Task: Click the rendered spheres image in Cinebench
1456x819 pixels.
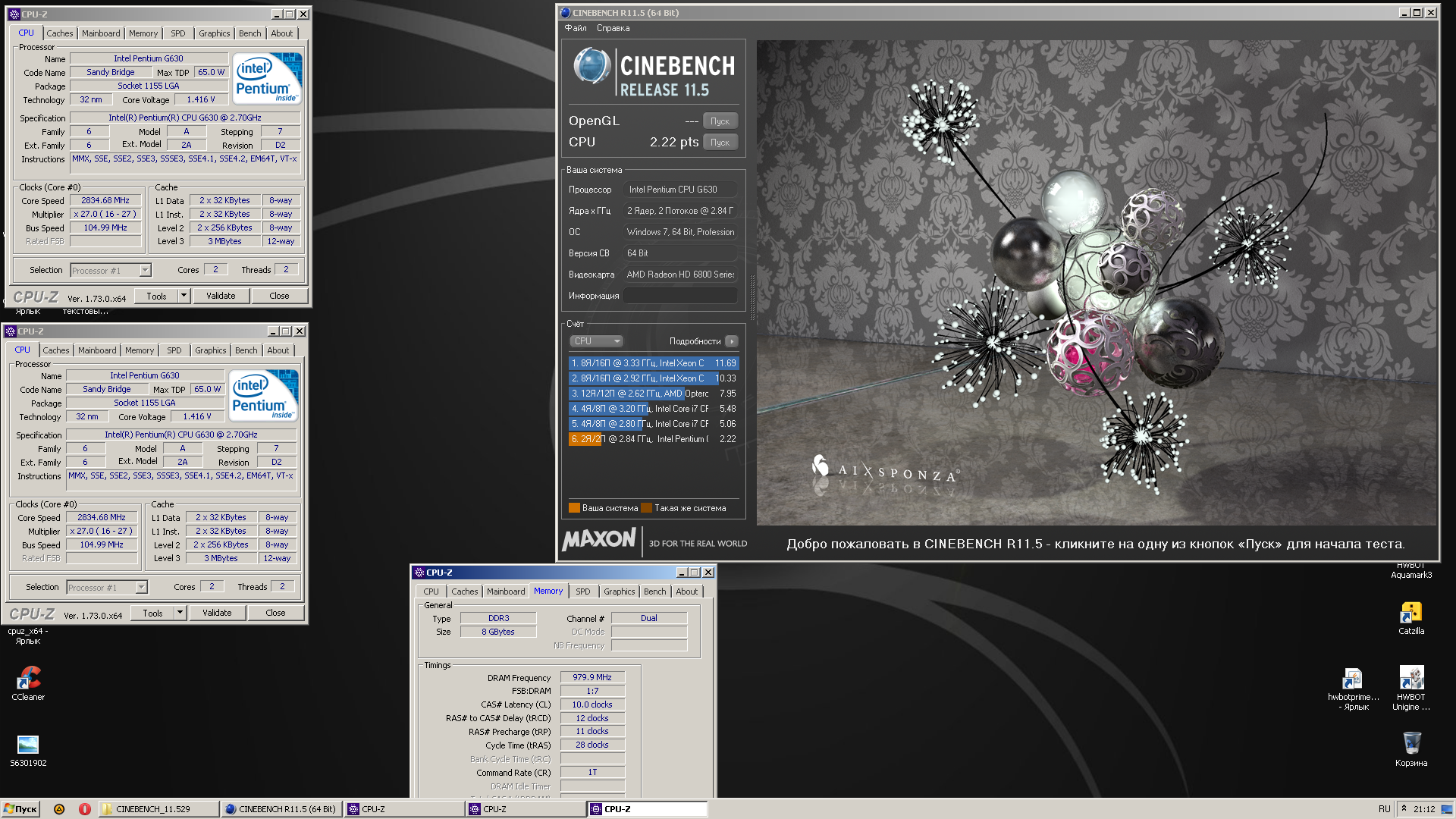Action: (x=1097, y=282)
